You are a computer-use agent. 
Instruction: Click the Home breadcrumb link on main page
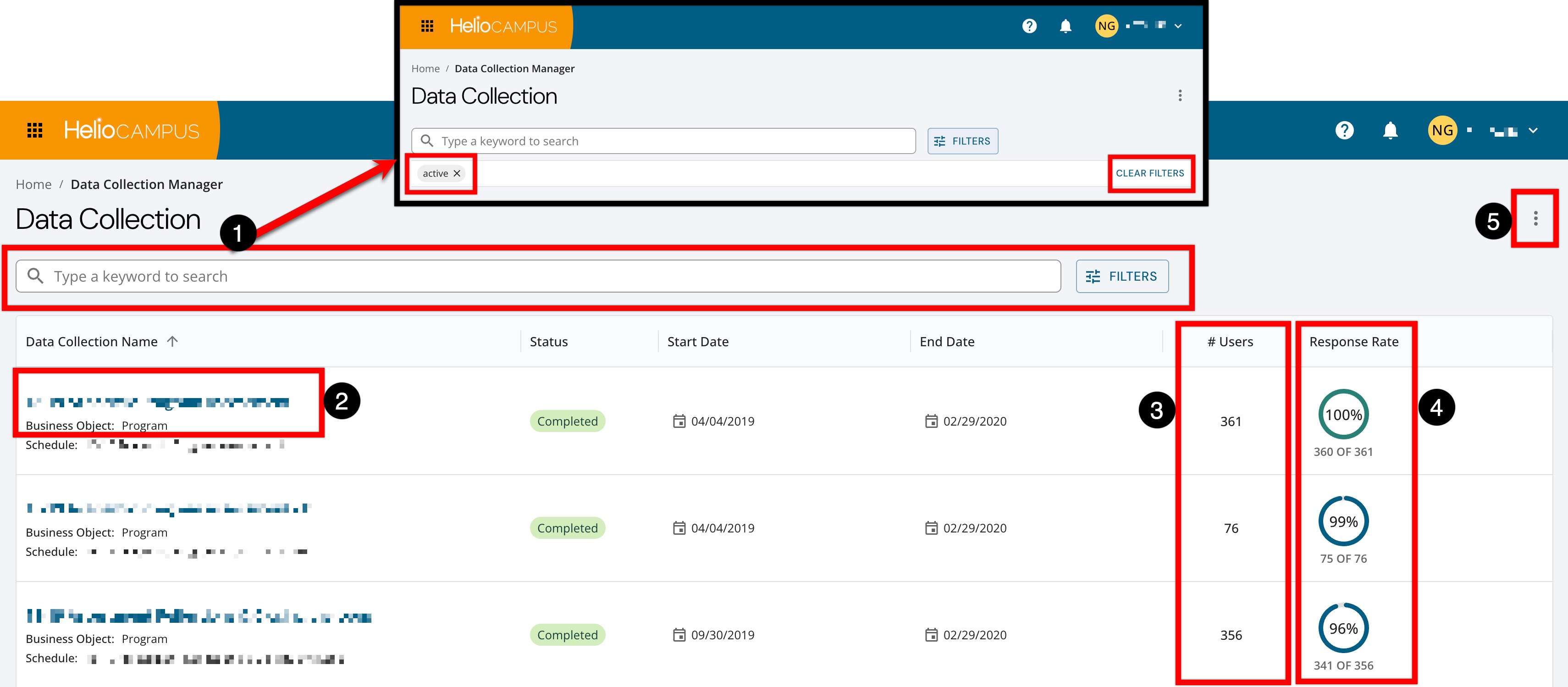tap(33, 184)
